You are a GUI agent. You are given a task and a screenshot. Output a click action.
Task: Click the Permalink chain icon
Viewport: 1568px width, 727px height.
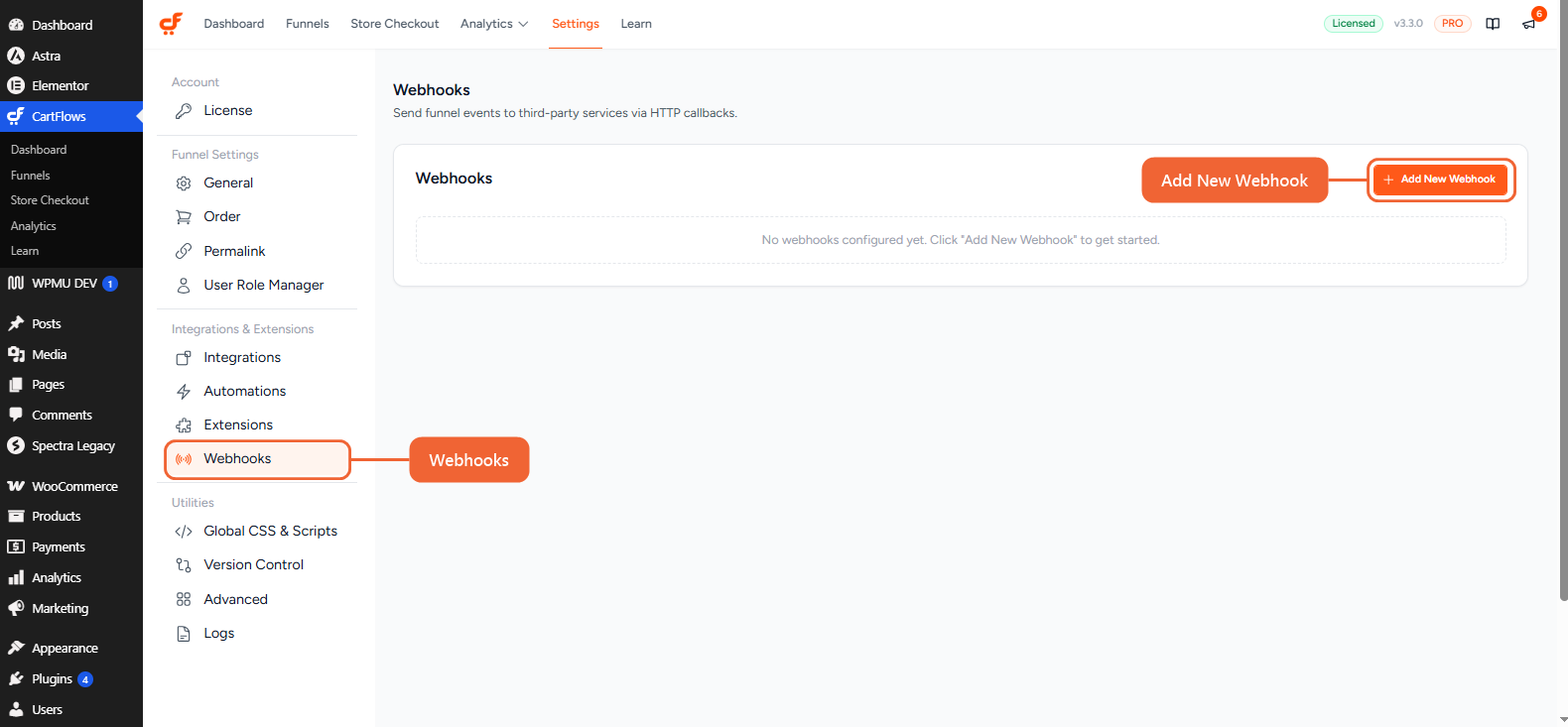point(184,252)
